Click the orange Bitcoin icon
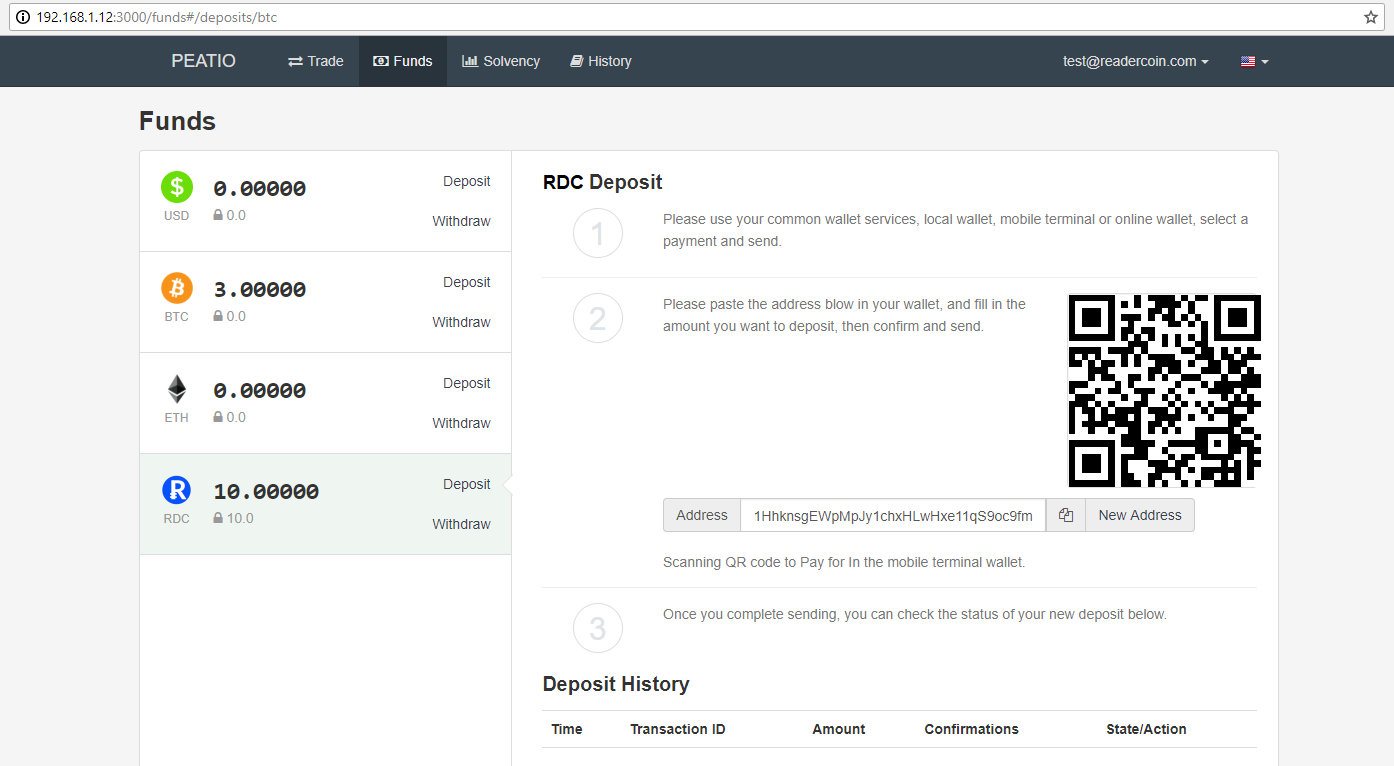The height and width of the screenshot is (766, 1394). tap(177, 288)
